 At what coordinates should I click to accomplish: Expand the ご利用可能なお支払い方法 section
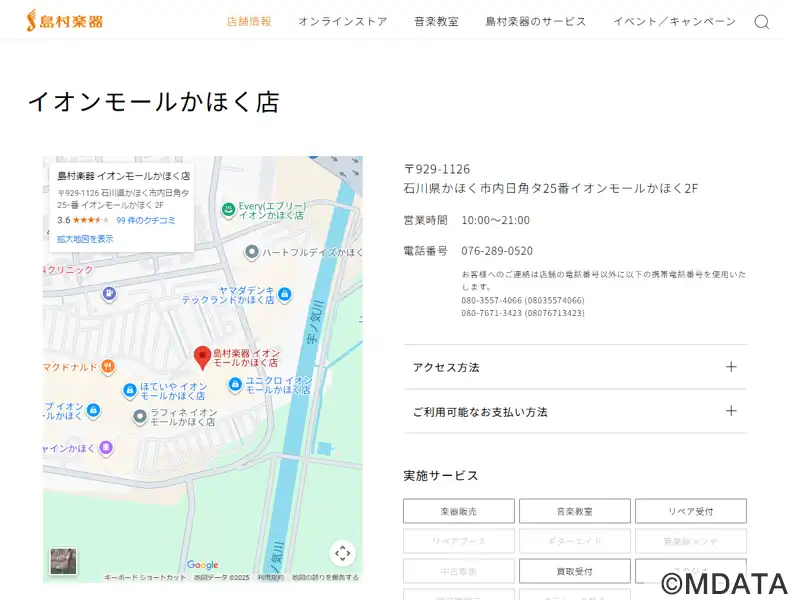pos(575,411)
